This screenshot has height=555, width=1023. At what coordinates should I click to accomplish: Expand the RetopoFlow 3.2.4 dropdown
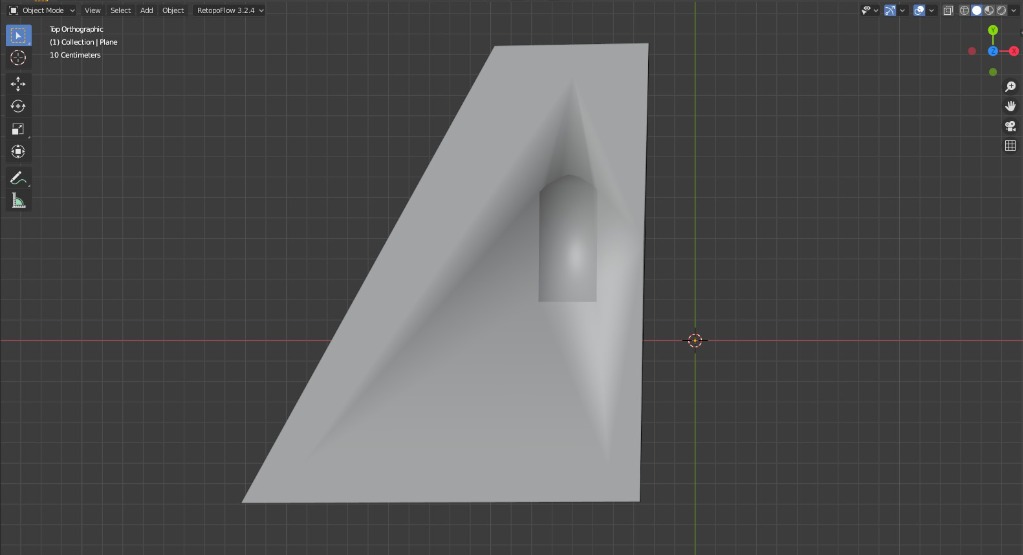click(x=230, y=10)
